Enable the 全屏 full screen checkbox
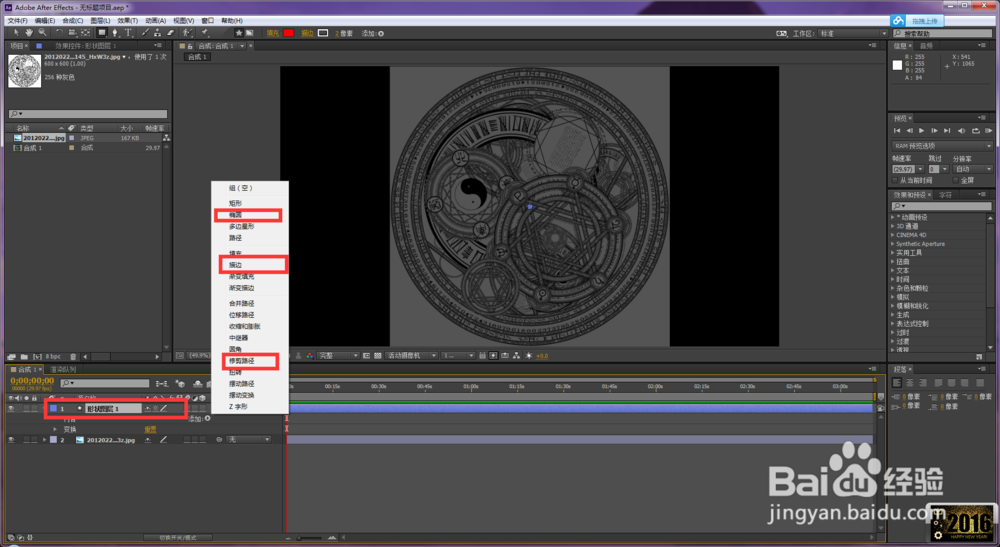This screenshot has width=1000, height=547. (x=955, y=180)
